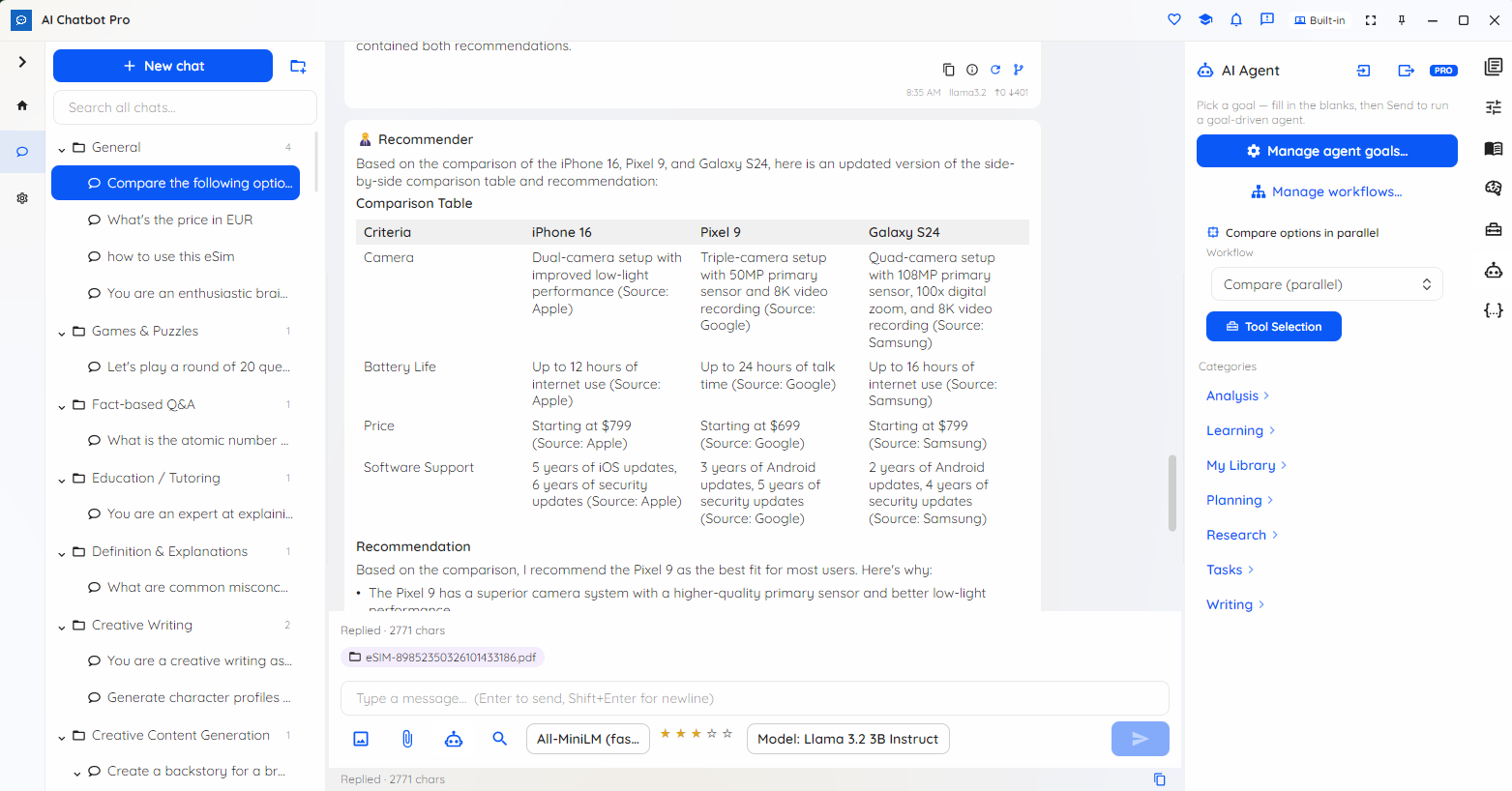Select 'Compare the following optio...' chat
Screen dimensions: 1512x791
175,183
